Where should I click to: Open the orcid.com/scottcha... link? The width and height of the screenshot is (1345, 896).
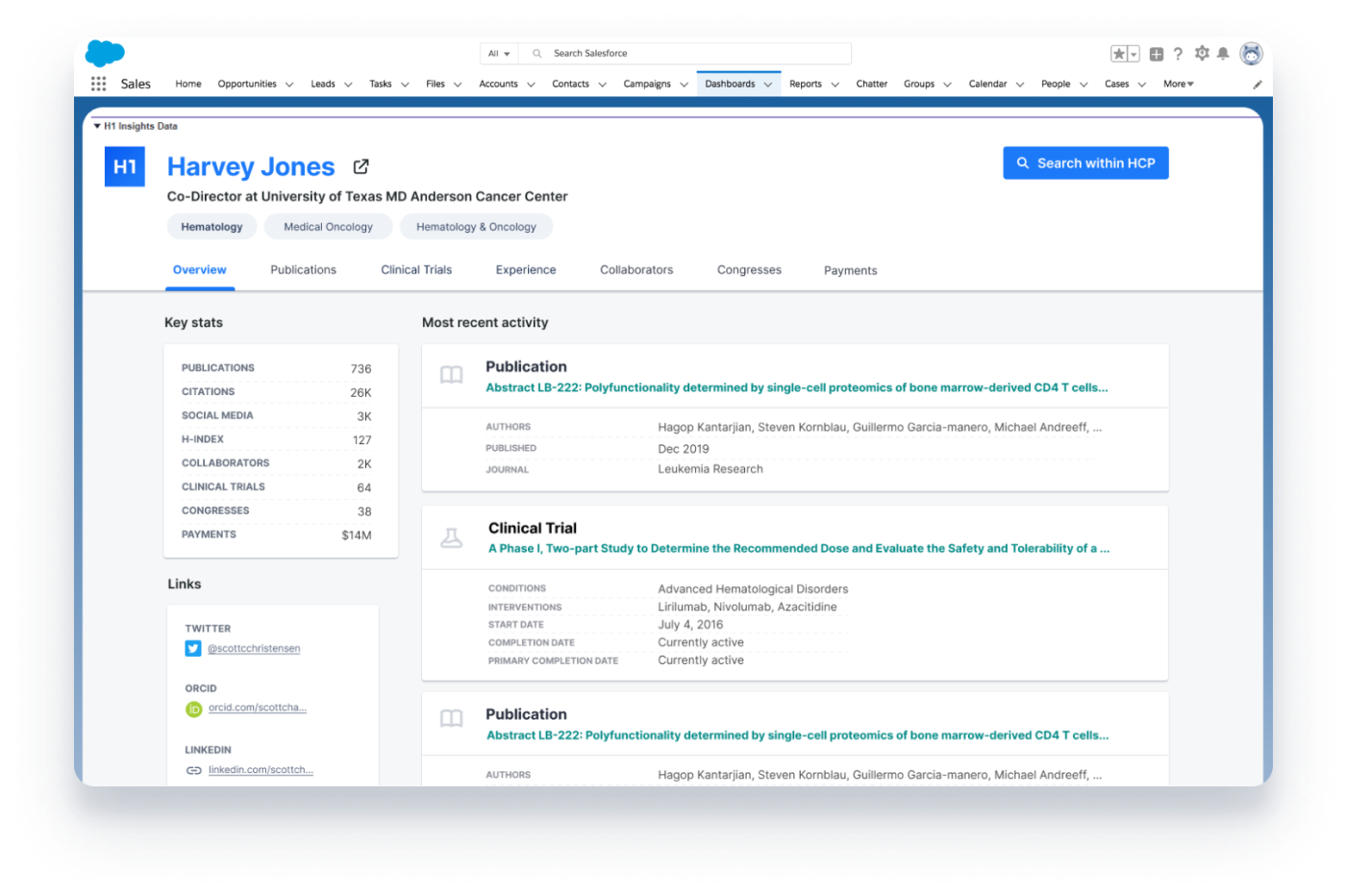coord(258,708)
